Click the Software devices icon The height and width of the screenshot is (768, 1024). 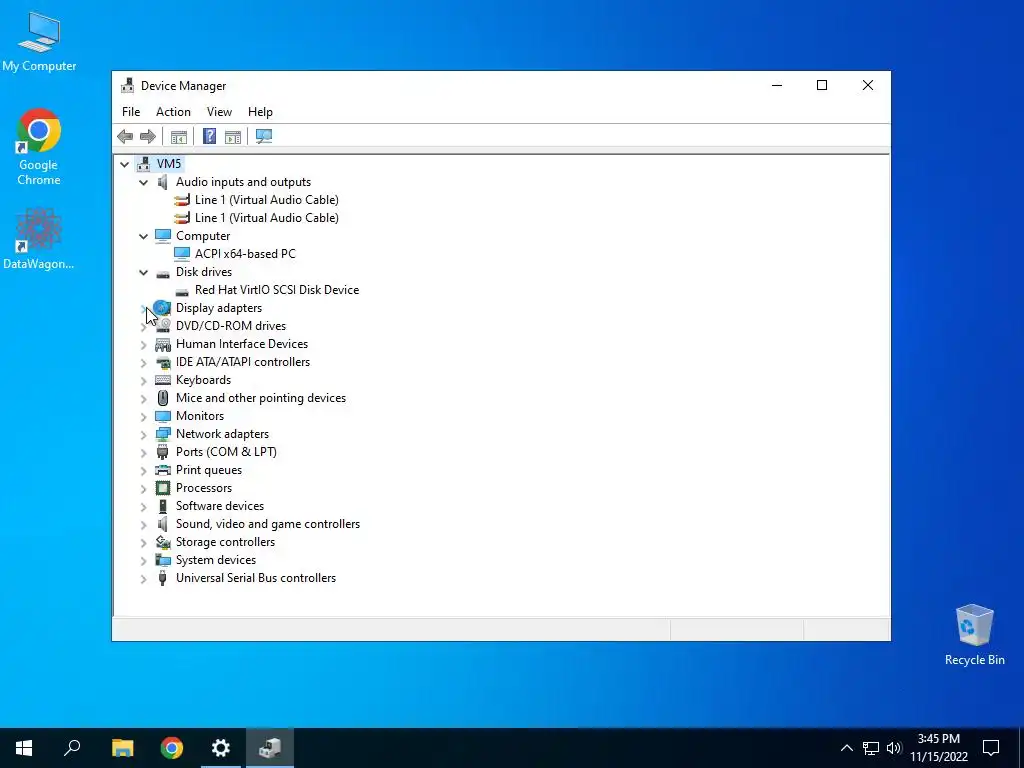[163, 506]
